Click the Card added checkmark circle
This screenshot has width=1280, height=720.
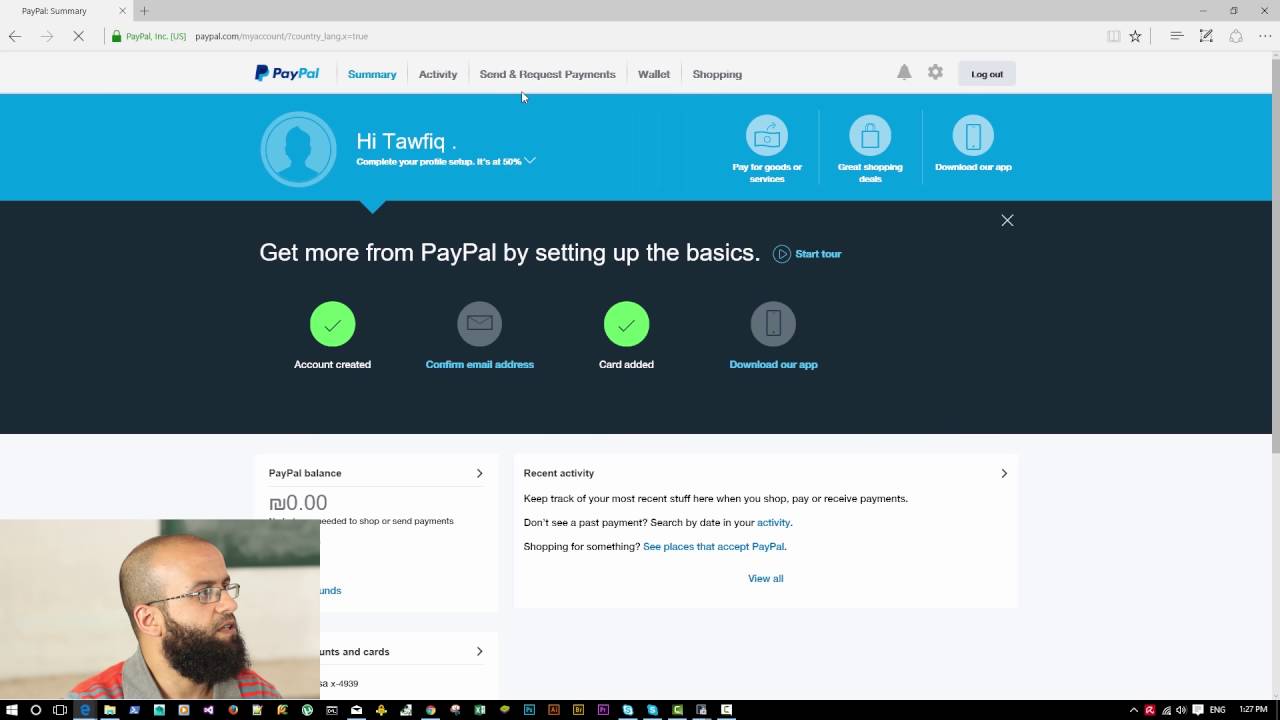click(626, 324)
